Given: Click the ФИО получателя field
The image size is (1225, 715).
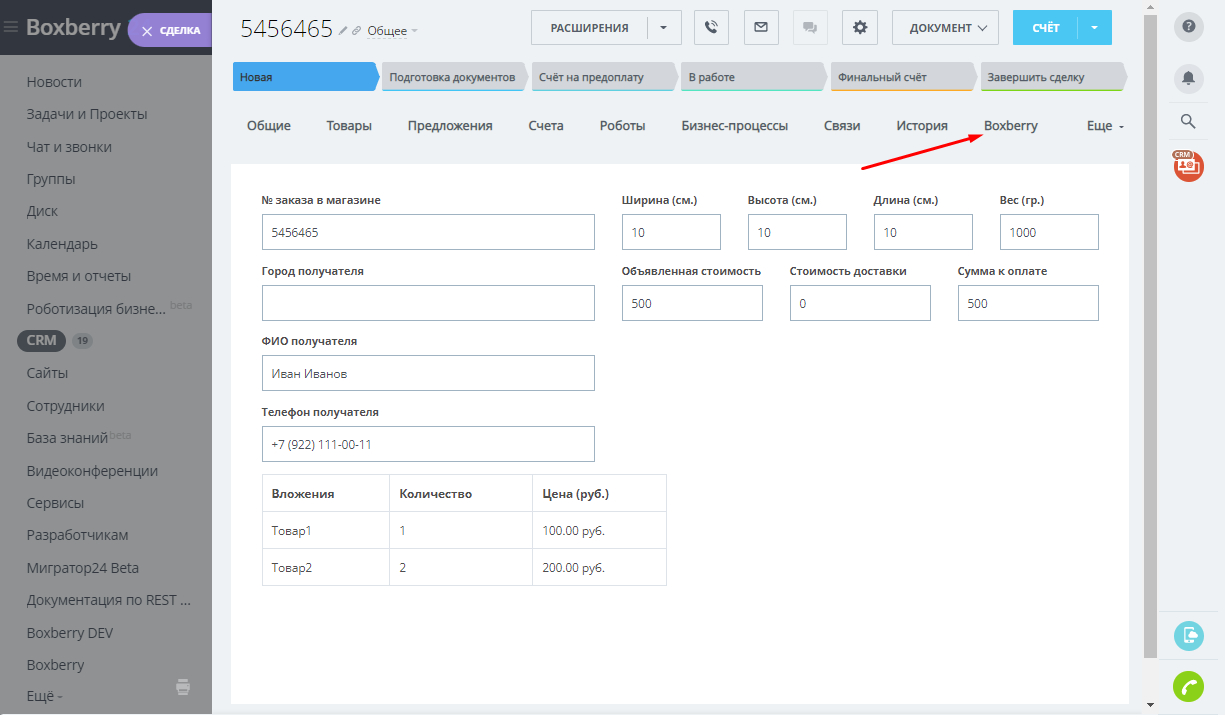Looking at the screenshot, I should coord(428,373).
